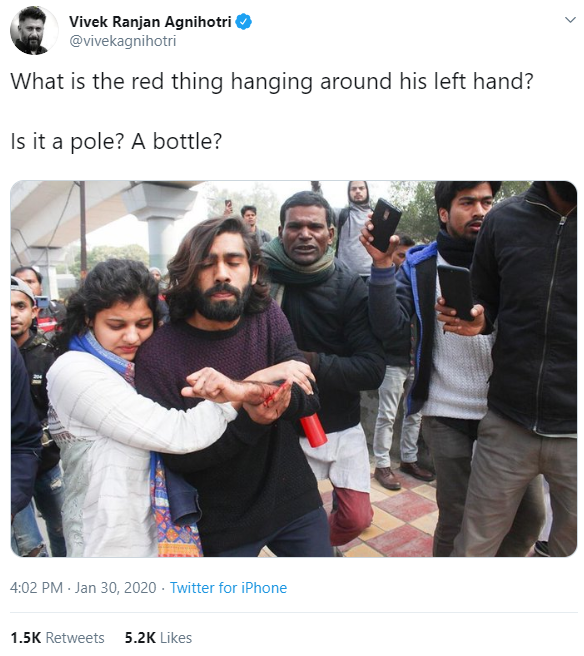This screenshot has width=584, height=656.
Task: Click the second phone held at the photo's right
Action: pyautogui.click(x=456, y=292)
